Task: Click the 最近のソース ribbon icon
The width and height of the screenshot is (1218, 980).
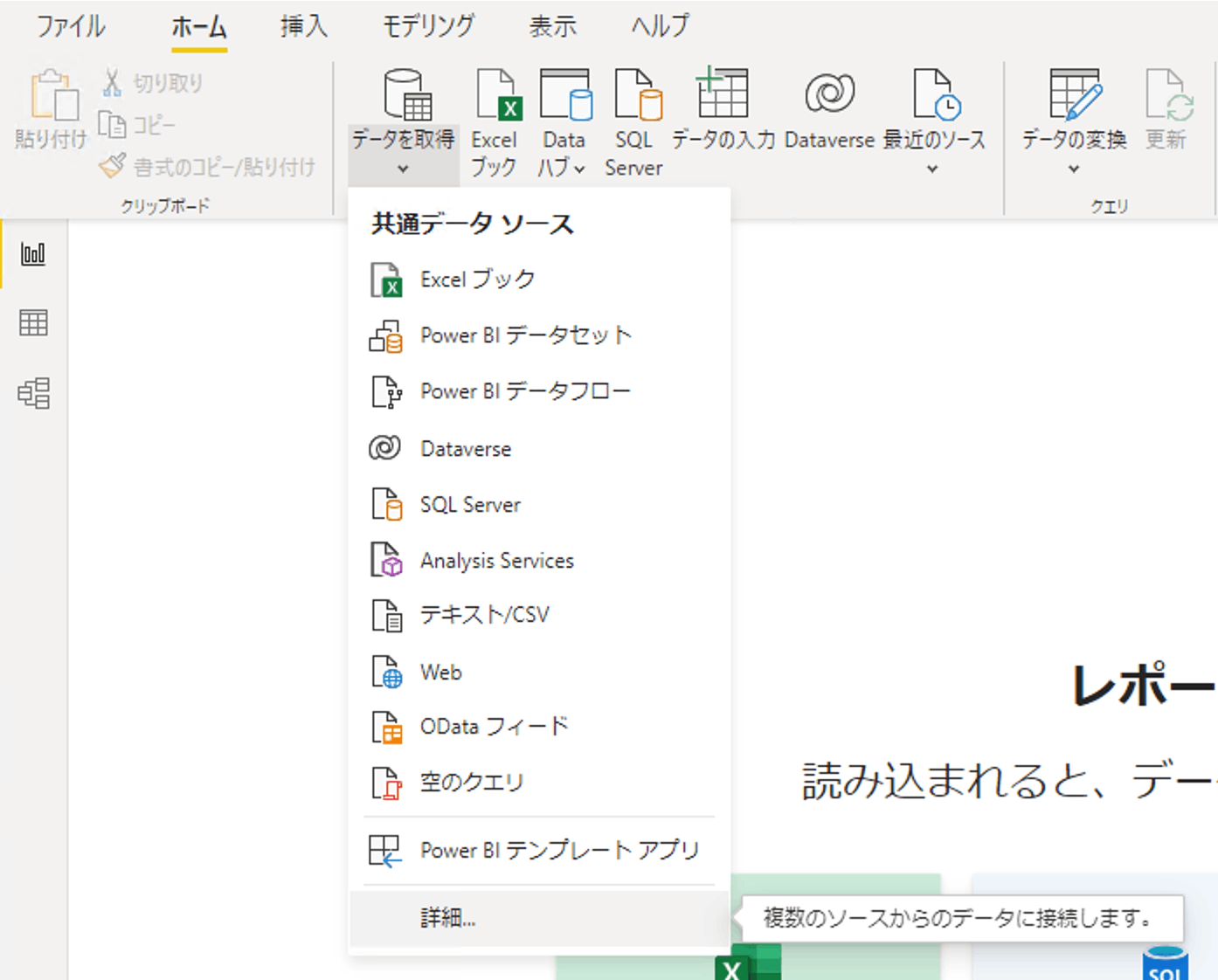Action: pos(937,94)
